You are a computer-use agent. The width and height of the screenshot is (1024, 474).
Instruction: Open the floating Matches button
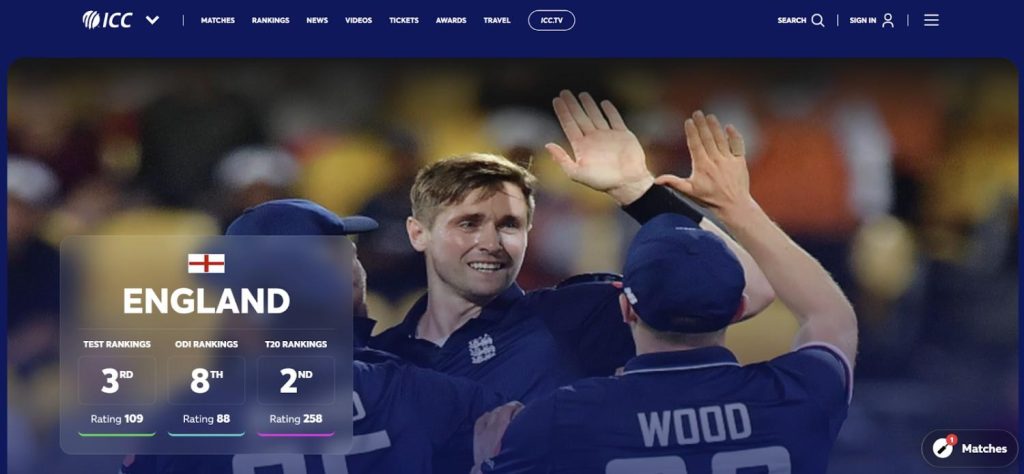[x=969, y=449]
